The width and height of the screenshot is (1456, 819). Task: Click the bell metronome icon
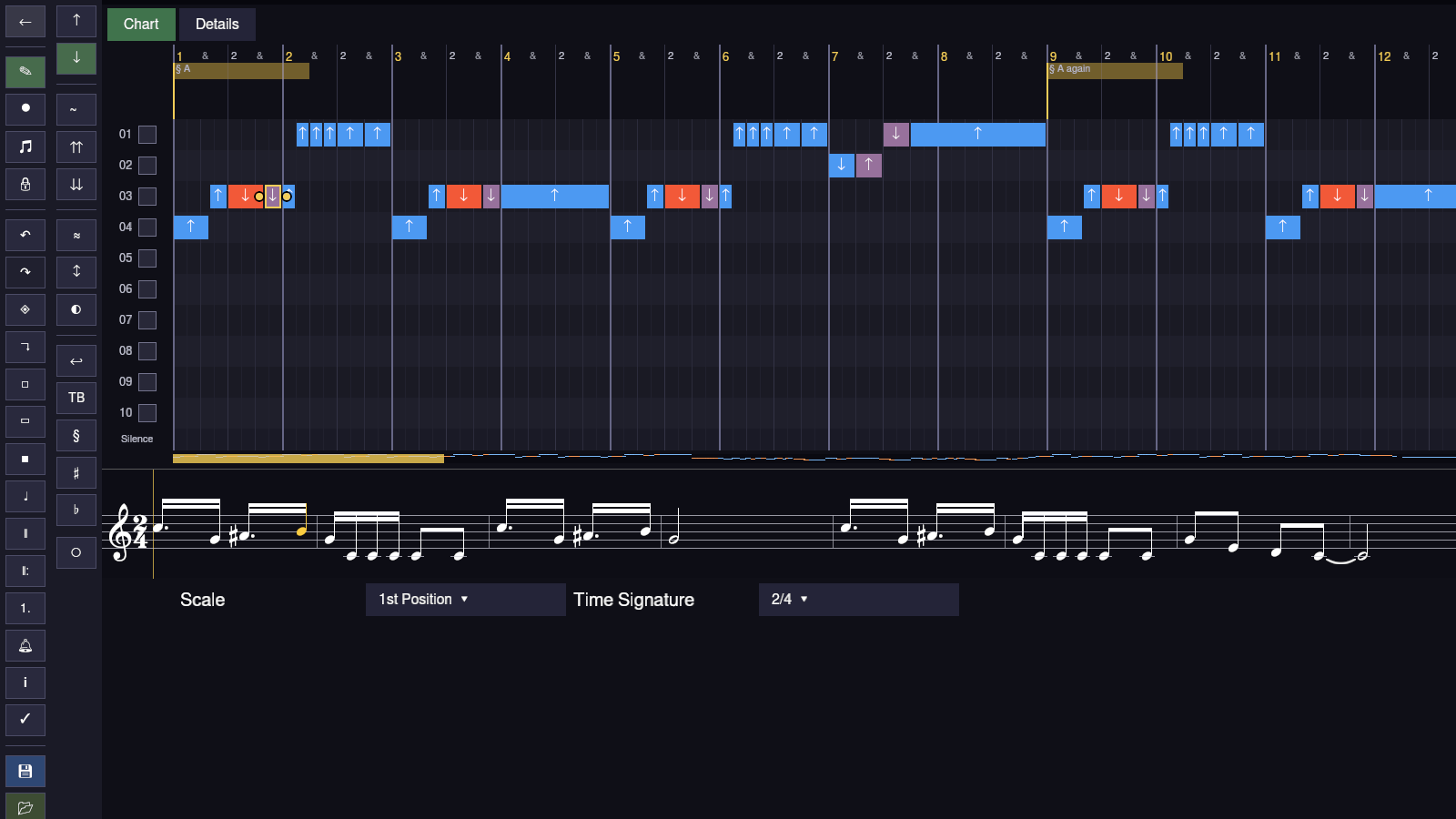pos(25,645)
